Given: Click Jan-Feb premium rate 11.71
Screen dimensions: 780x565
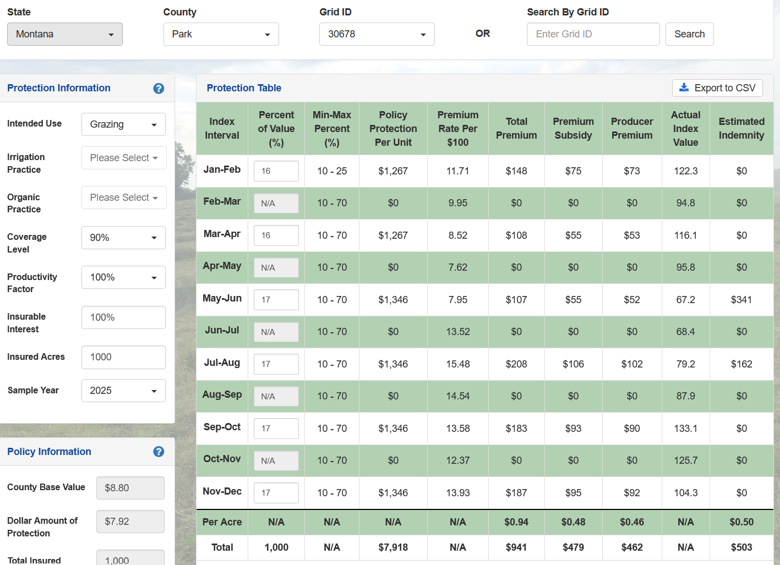Looking at the screenshot, I should coord(458,171).
